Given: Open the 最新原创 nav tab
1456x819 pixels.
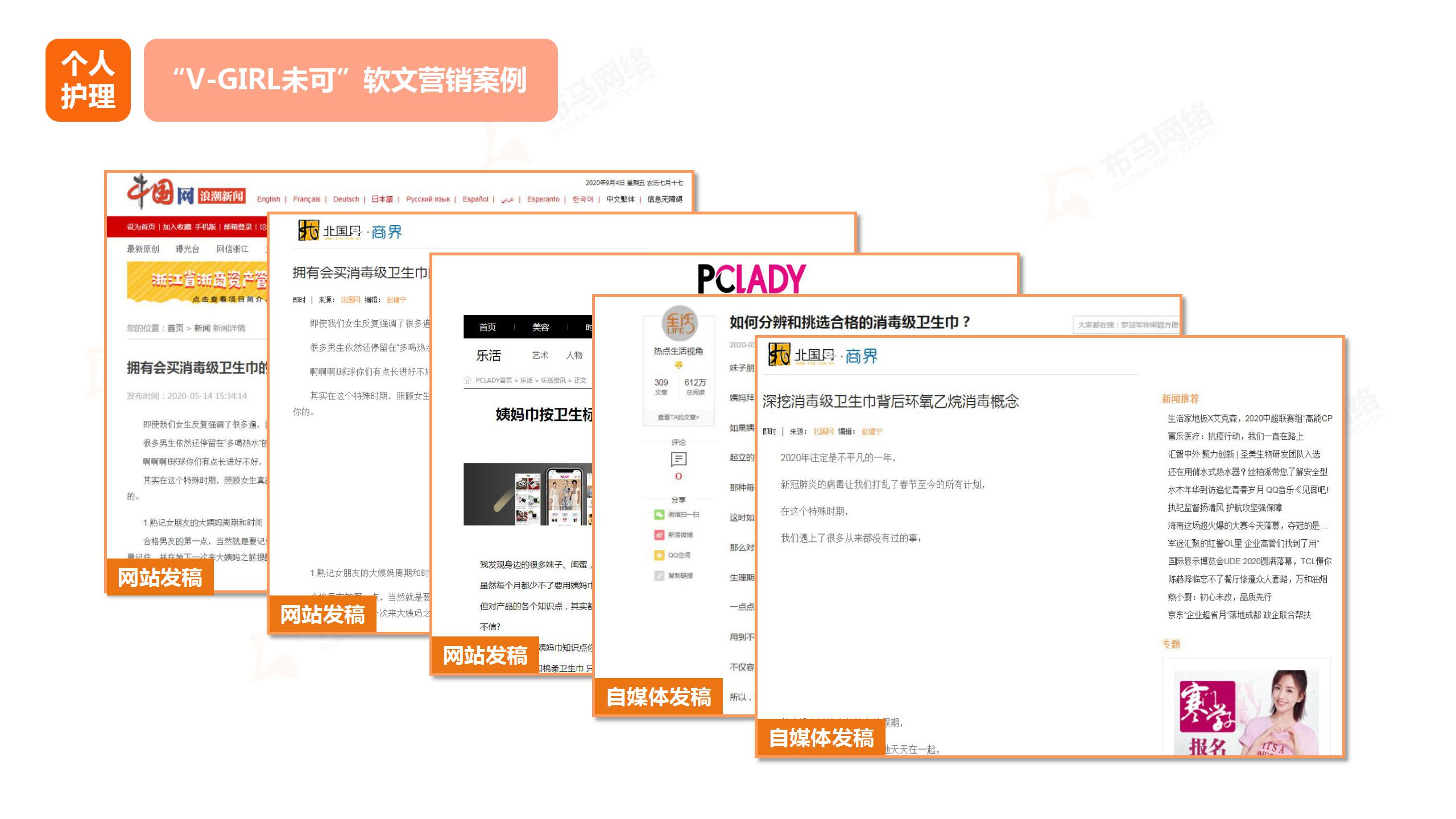Looking at the screenshot, I should tap(143, 249).
